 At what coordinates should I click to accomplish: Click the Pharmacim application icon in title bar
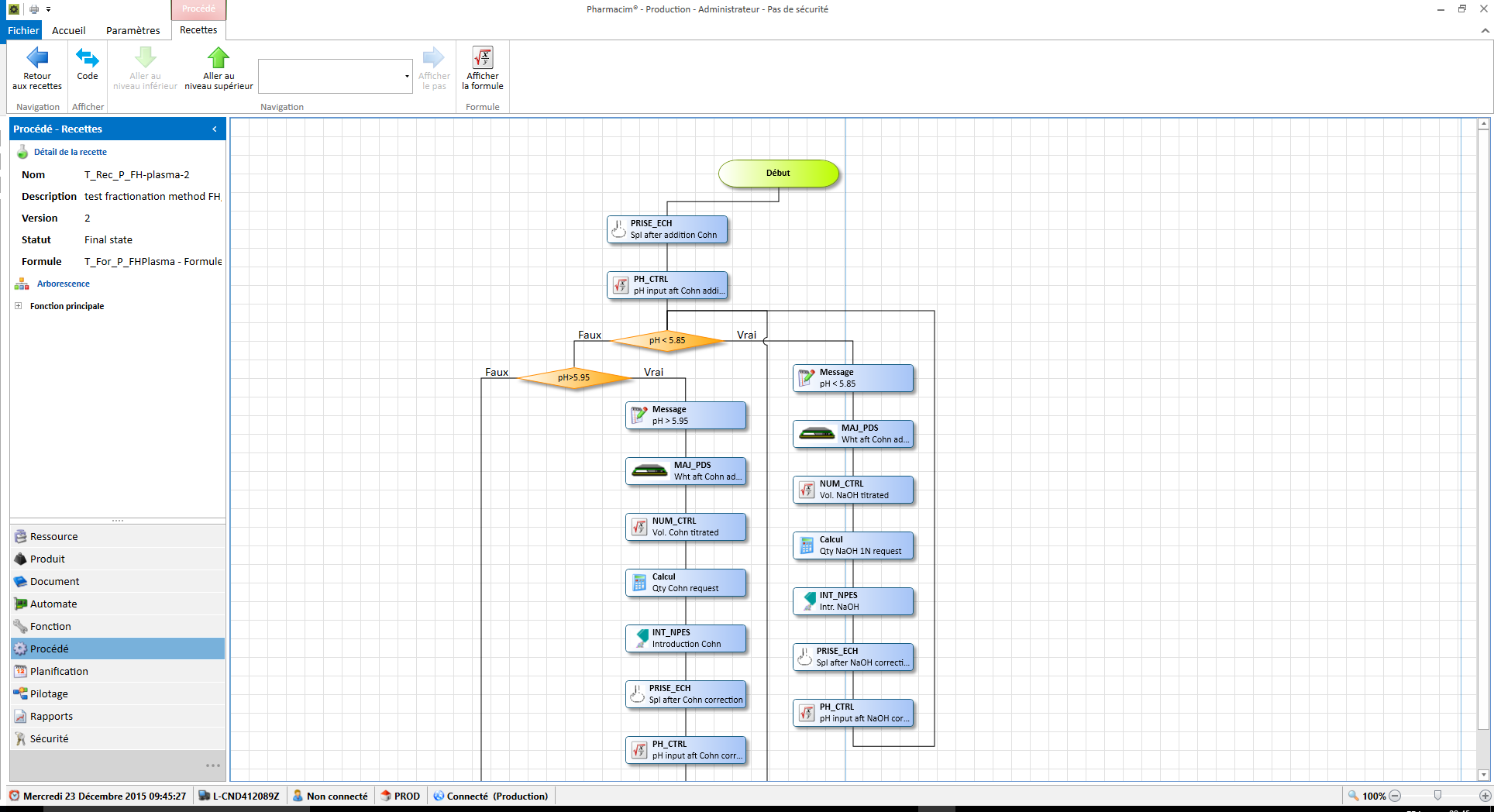point(14,9)
